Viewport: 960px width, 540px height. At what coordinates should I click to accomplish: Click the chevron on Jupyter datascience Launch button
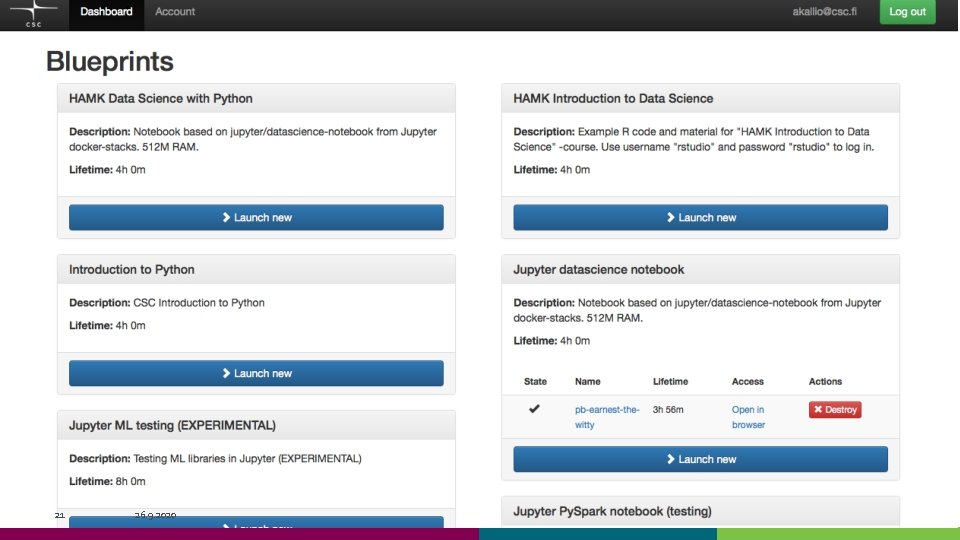point(670,459)
